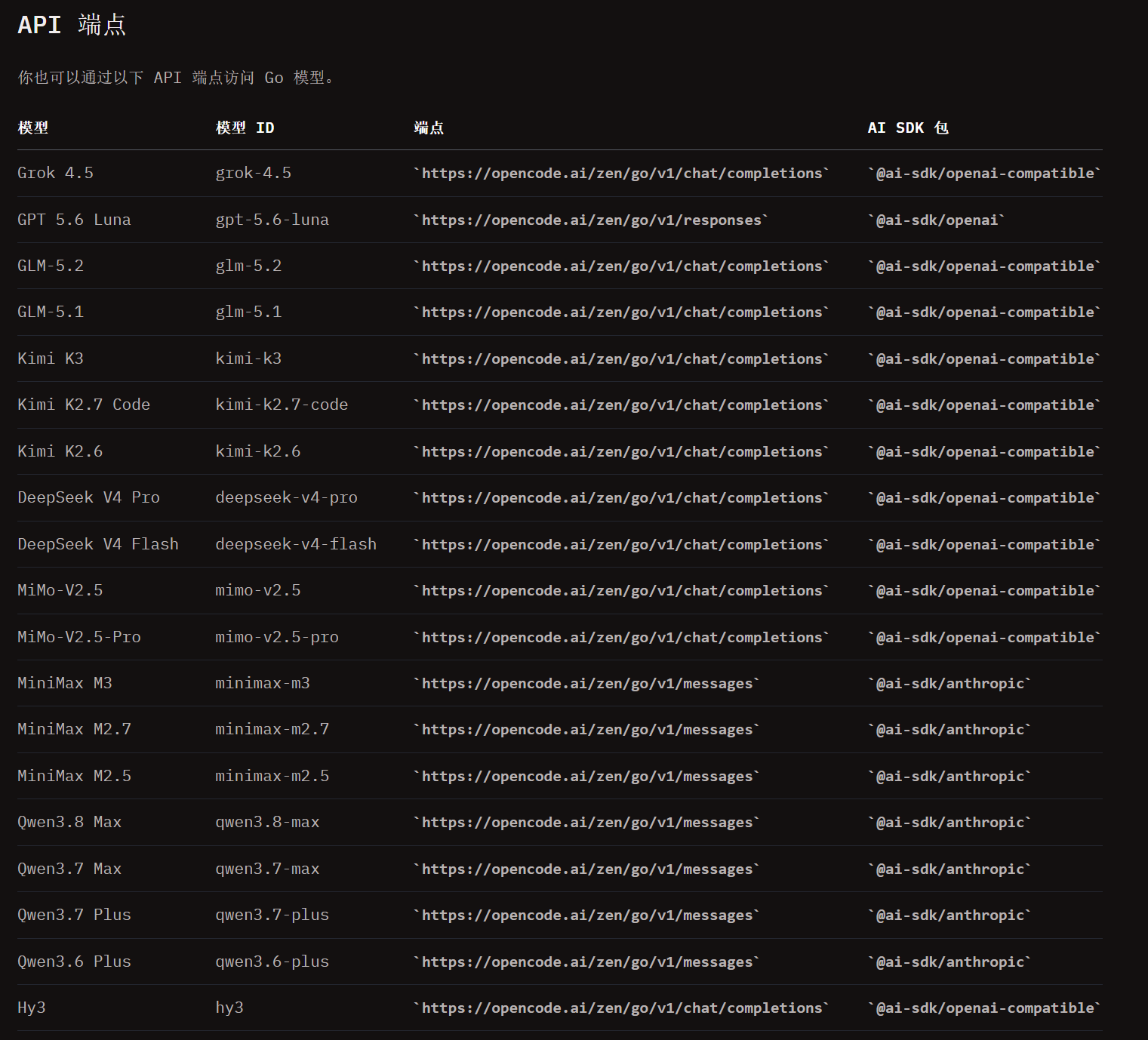Click the model ID "minimax-m2.5"
The height and width of the screenshot is (1040, 1148).
pos(272,776)
